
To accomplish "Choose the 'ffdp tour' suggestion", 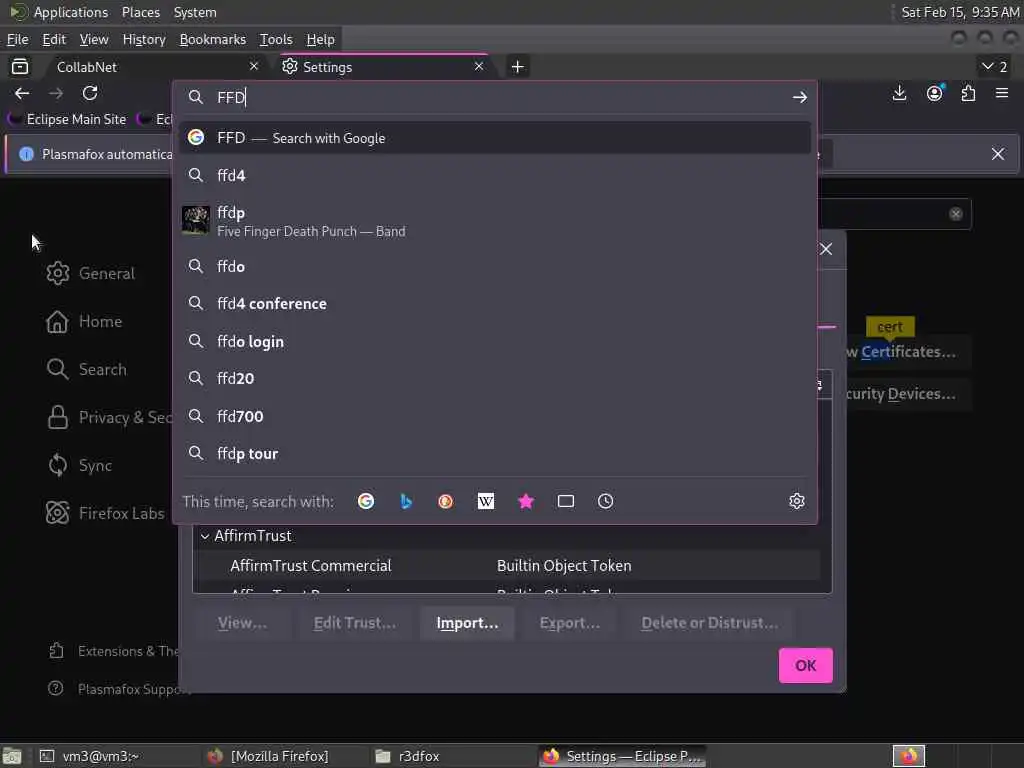I will 495,454.
